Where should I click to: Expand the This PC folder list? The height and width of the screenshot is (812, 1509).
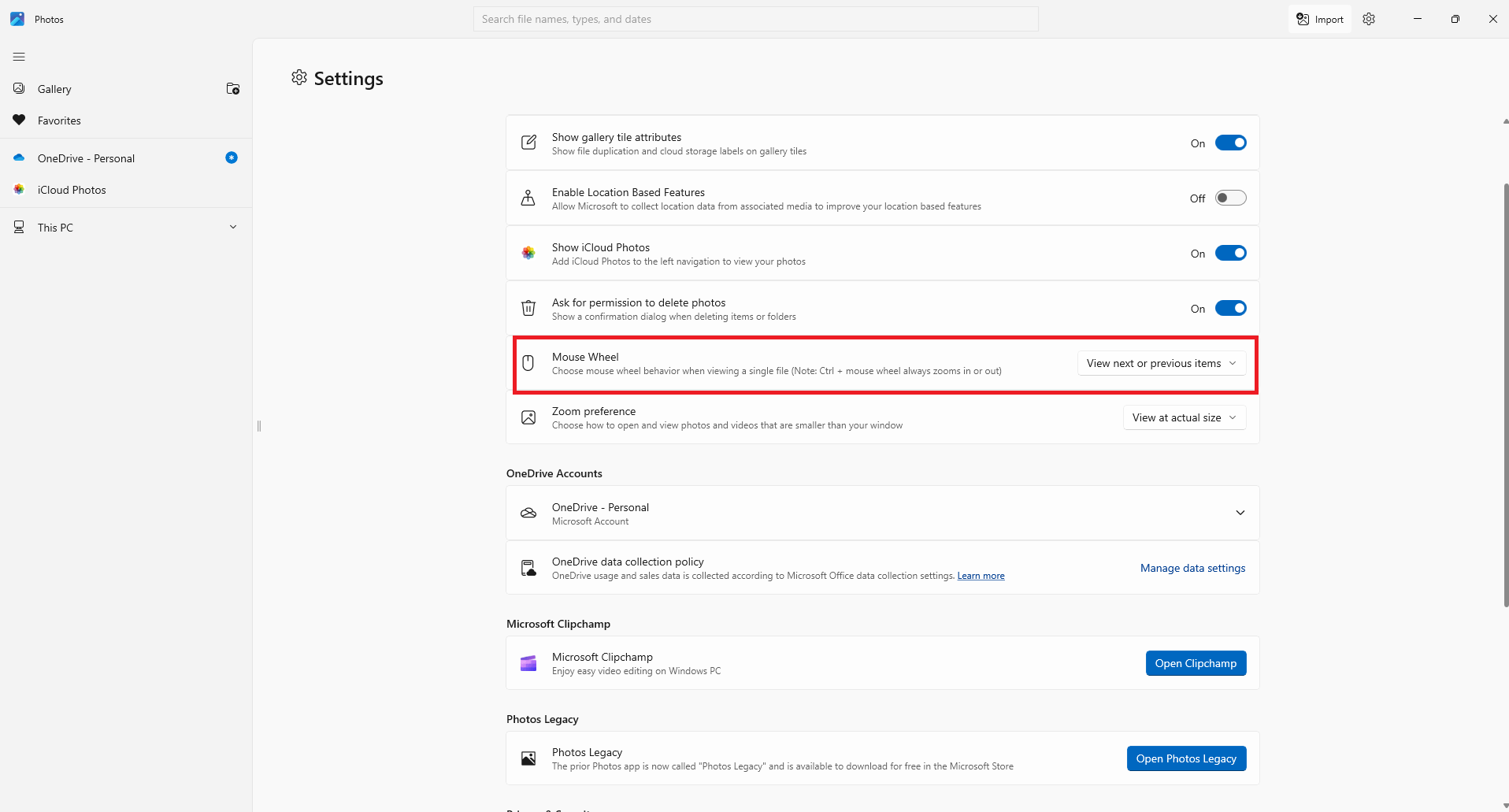(233, 228)
